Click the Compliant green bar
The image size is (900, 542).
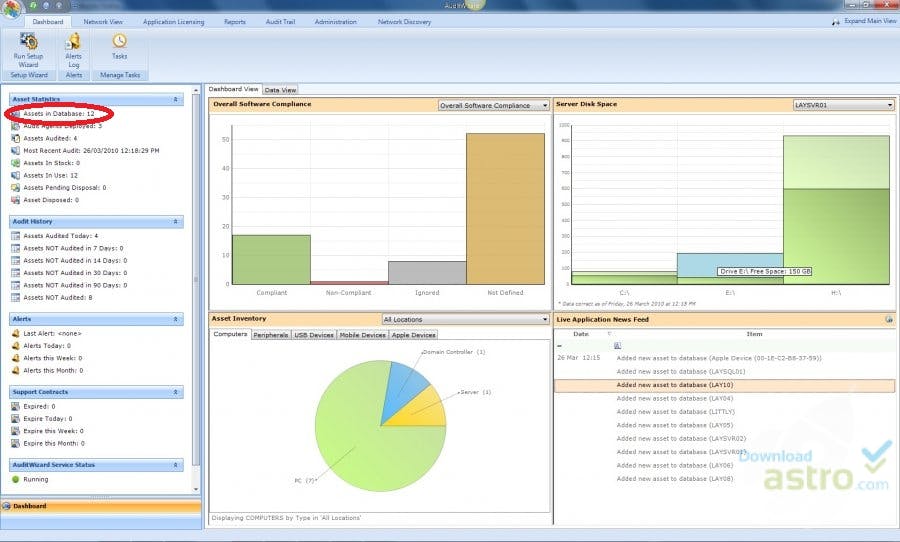(271, 260)
